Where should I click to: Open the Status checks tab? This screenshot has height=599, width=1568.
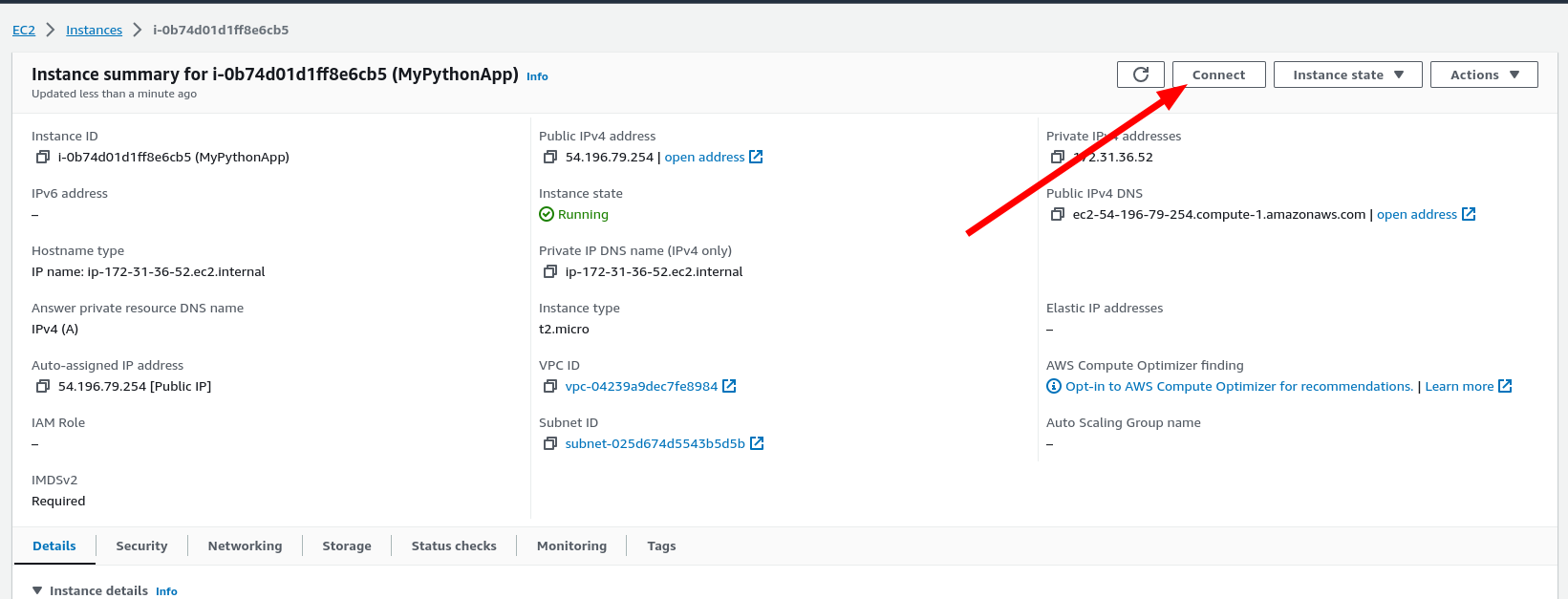(454, 546)
